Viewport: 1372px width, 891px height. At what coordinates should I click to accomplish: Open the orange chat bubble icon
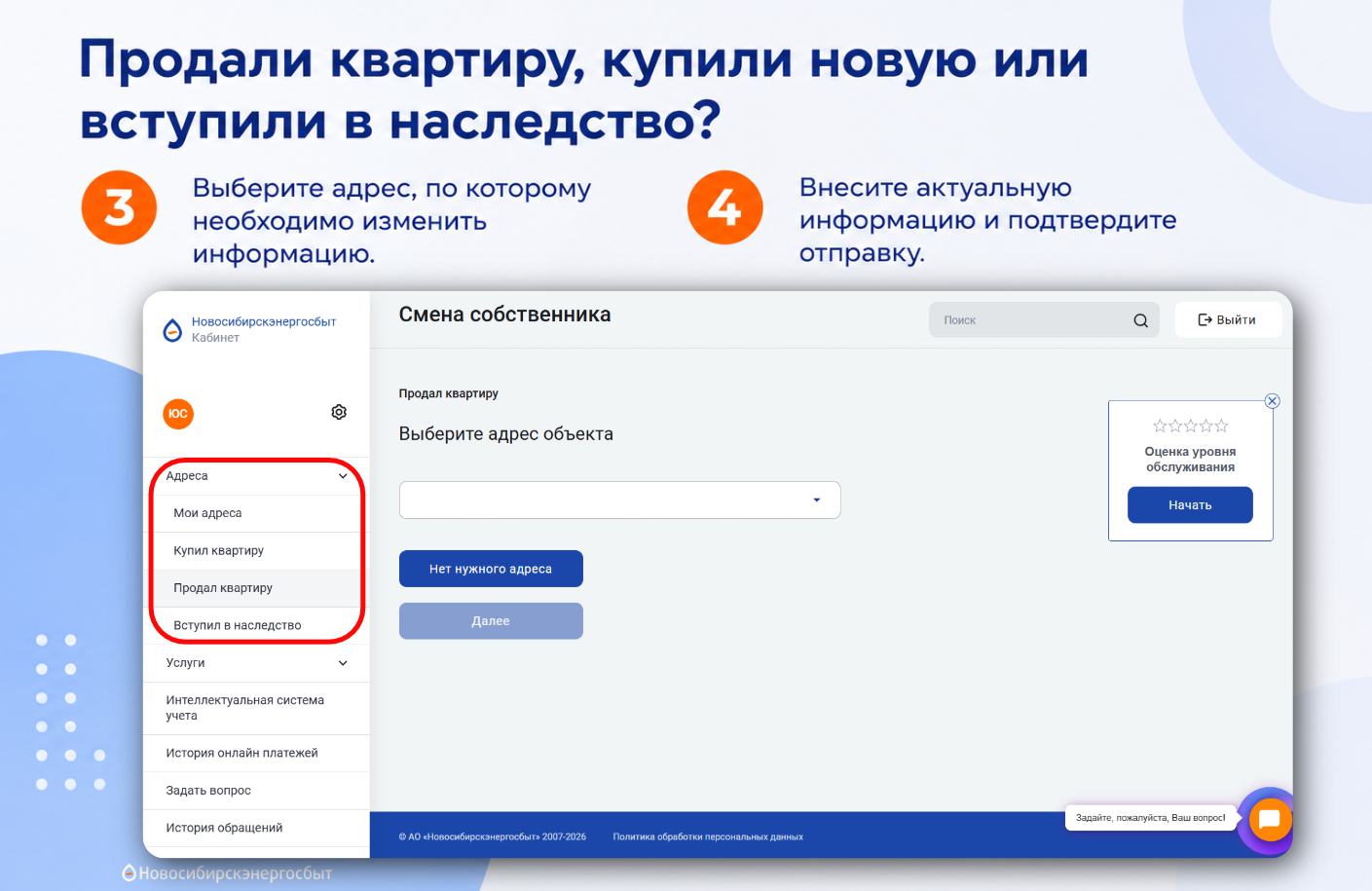click(1269, 819)
